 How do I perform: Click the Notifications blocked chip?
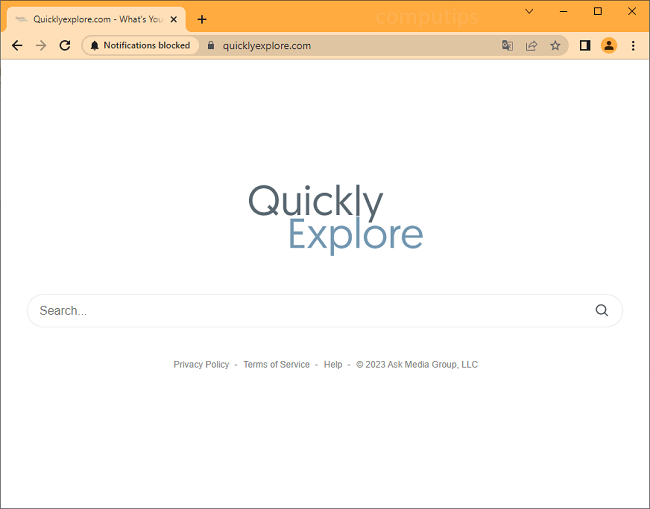pos(139,45)
